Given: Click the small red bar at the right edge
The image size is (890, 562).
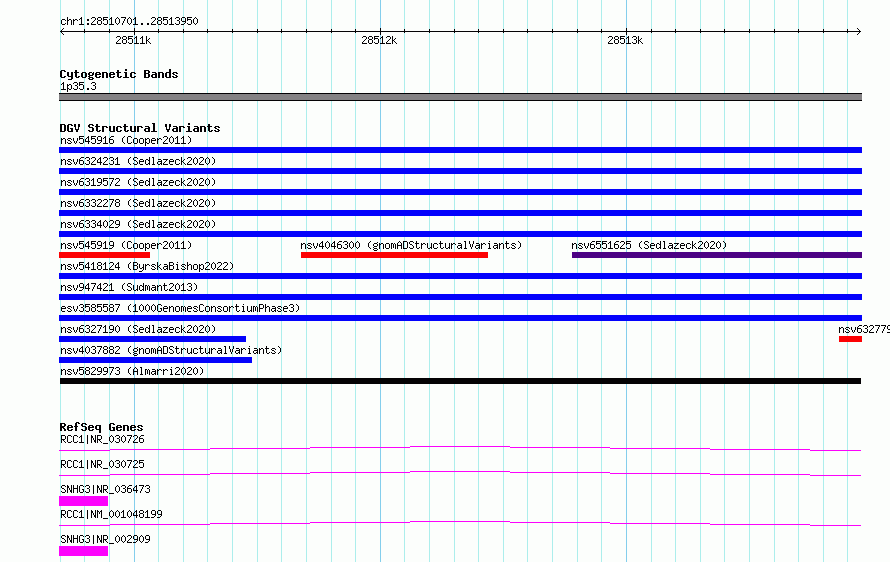Looking at the screenshot, I should point(850,339).
